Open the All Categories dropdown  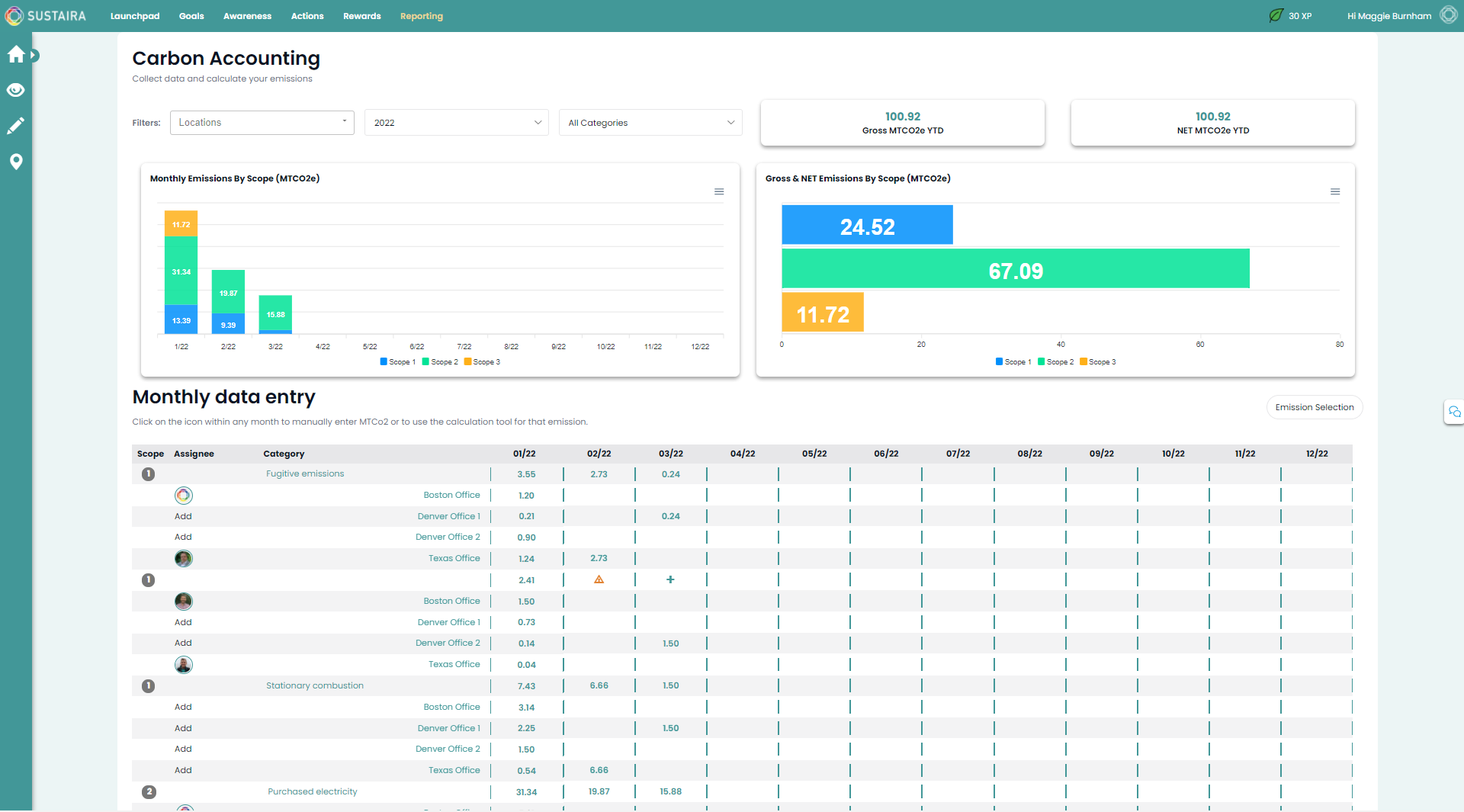click(650, 123)
